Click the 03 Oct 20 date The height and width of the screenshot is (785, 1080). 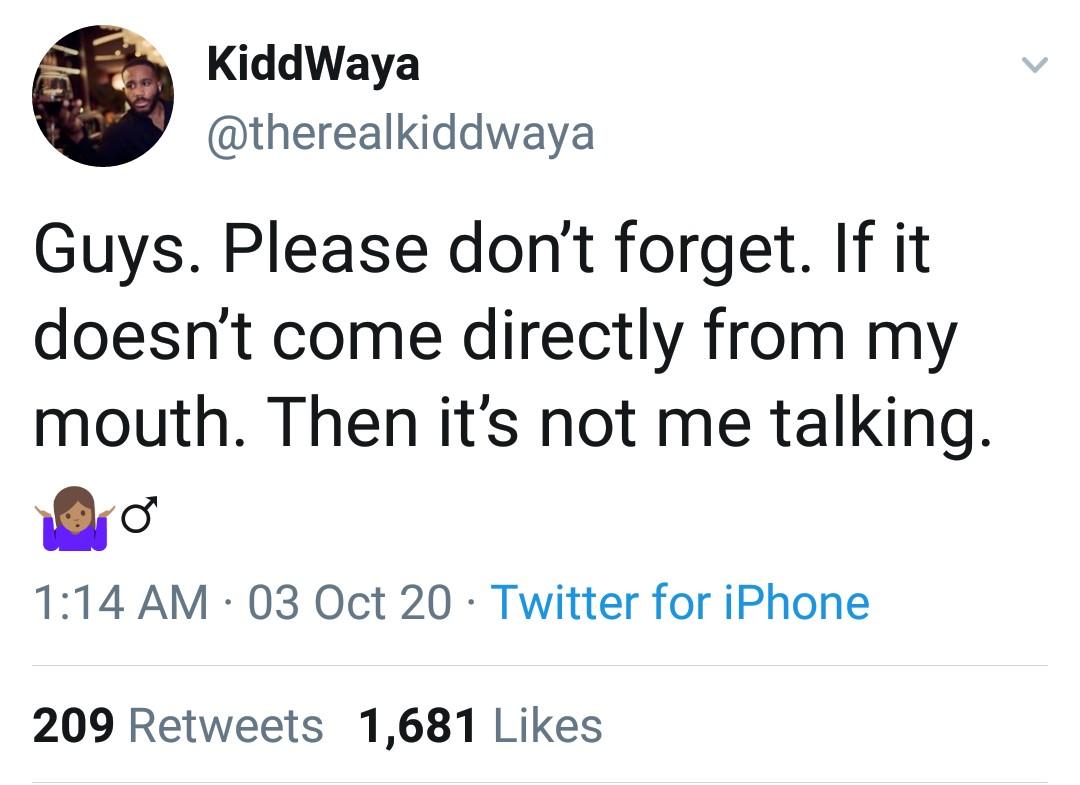pyautogui.click(x=347, y=603)
